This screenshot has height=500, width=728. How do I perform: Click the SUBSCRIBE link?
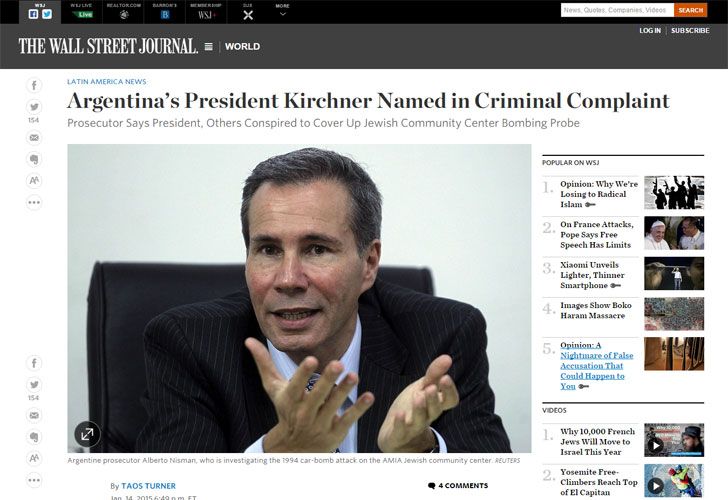(690, 31)
